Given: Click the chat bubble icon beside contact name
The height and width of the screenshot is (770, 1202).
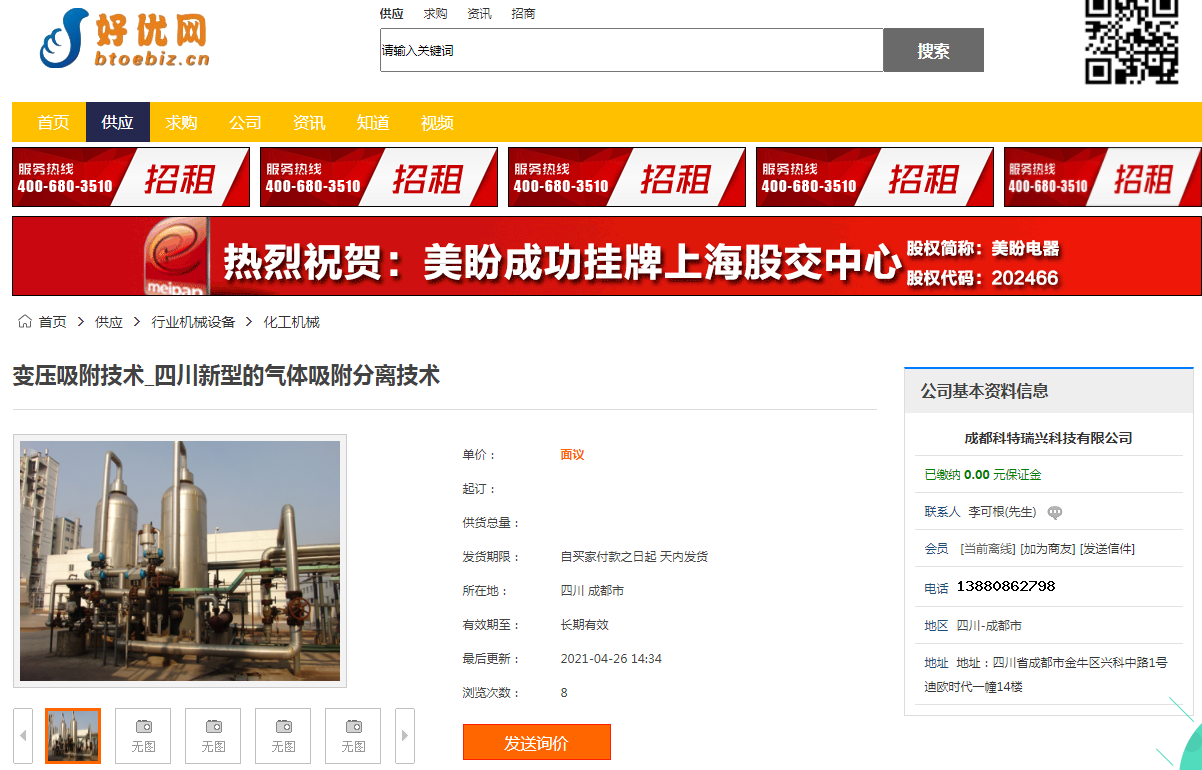Looking at the screenshot, I should point(1054,513).
